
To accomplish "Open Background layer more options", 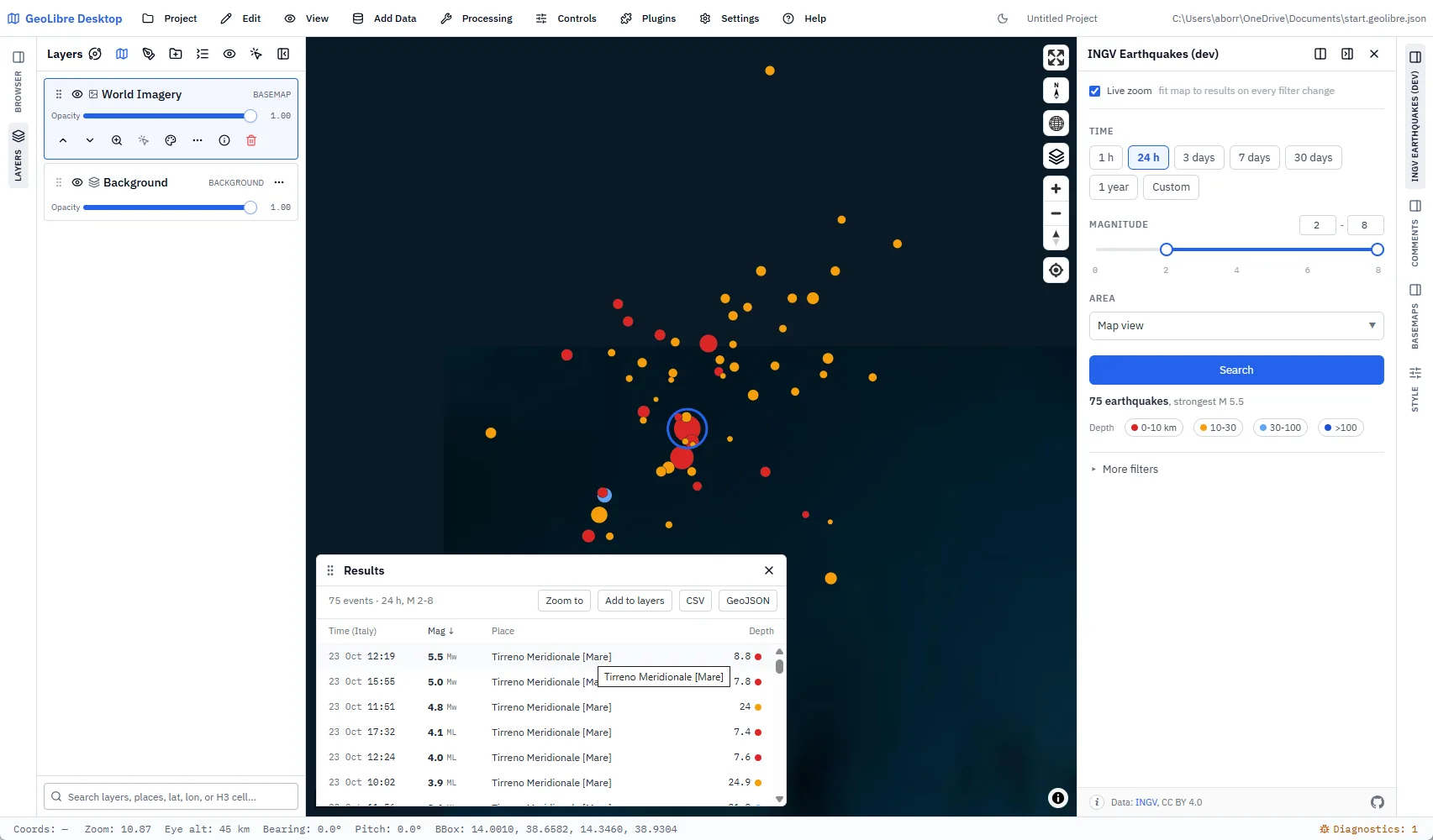I will click(x=279, y=182).
